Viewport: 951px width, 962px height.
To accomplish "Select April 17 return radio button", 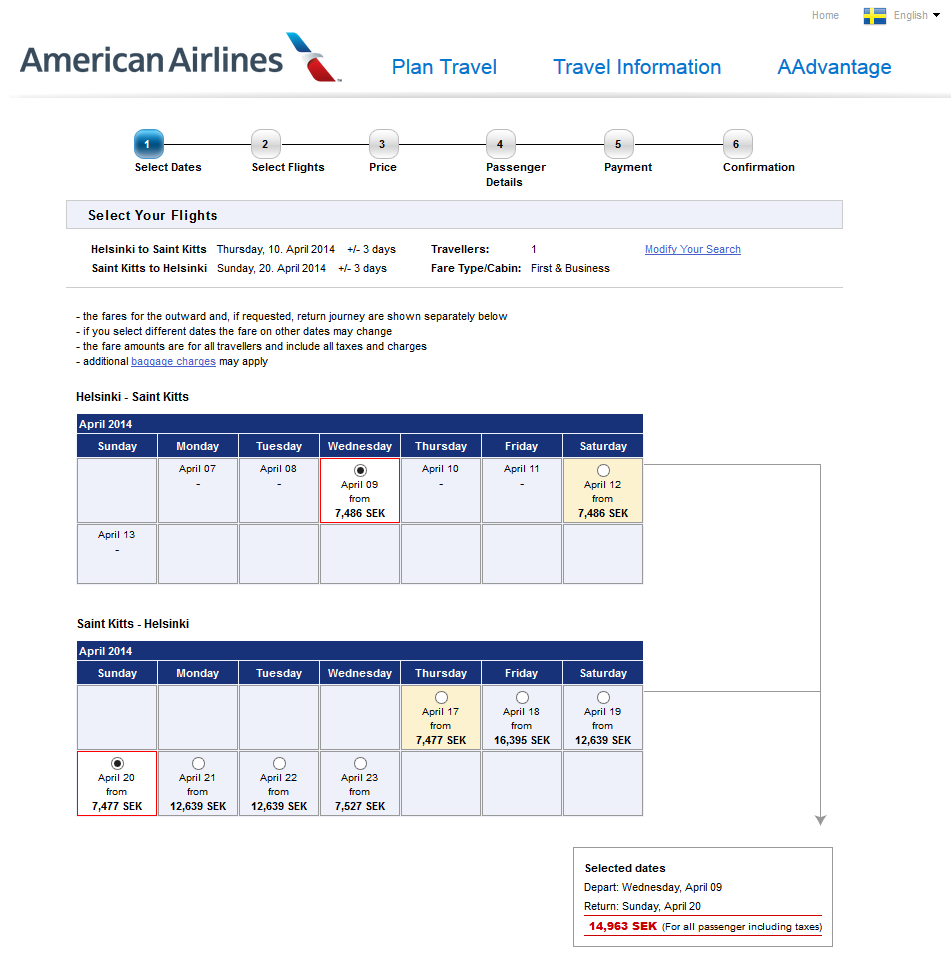I will point(441,697).
